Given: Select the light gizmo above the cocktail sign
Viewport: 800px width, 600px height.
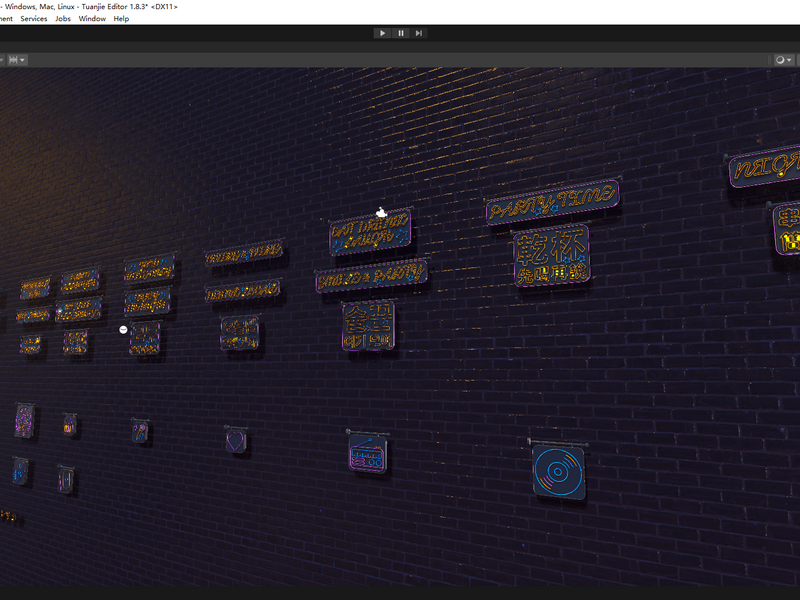Looking at the screenshot, I should (x=381, y=213).
